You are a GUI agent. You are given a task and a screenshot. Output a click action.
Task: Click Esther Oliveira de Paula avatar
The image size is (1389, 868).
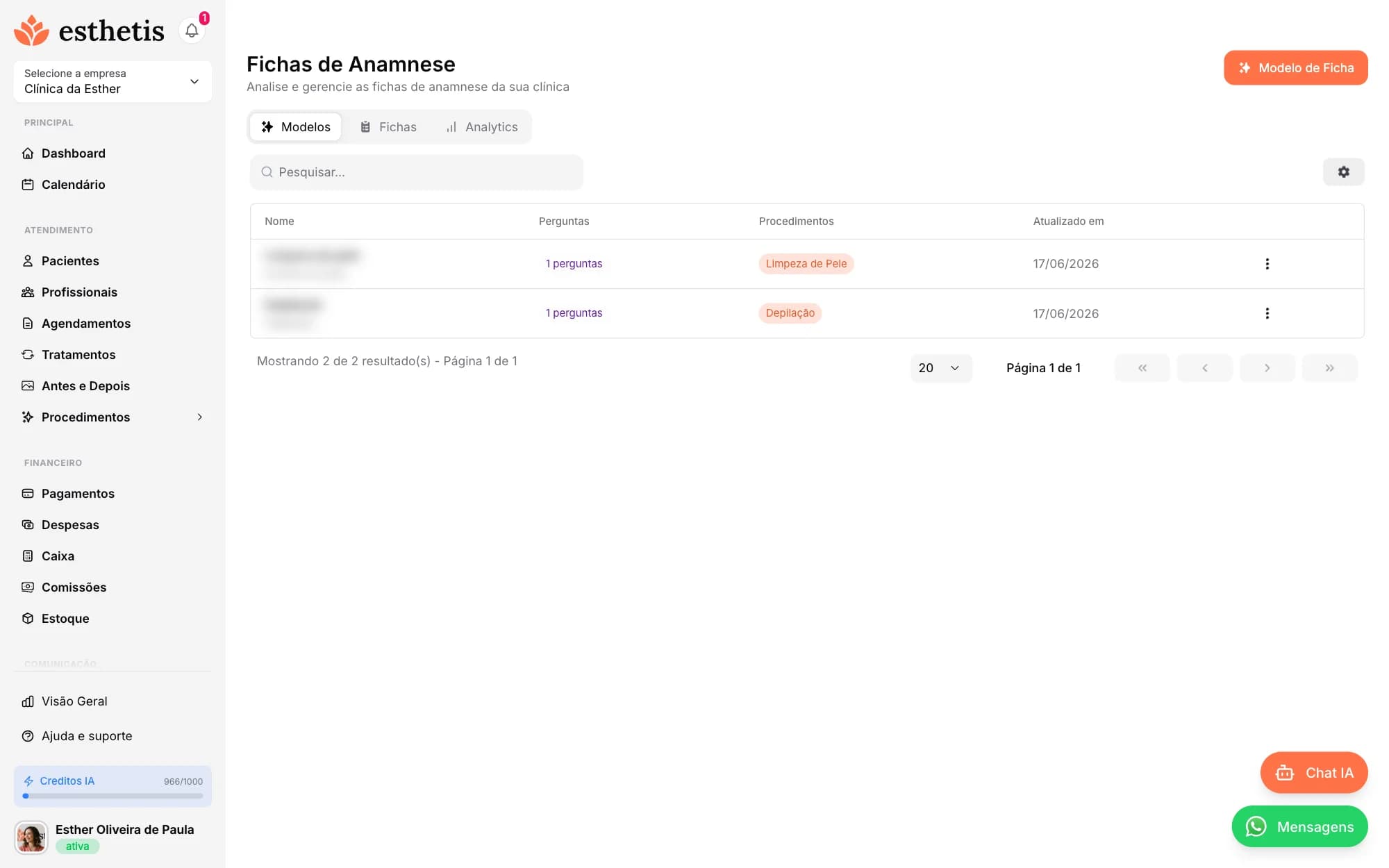pos(31,837)
